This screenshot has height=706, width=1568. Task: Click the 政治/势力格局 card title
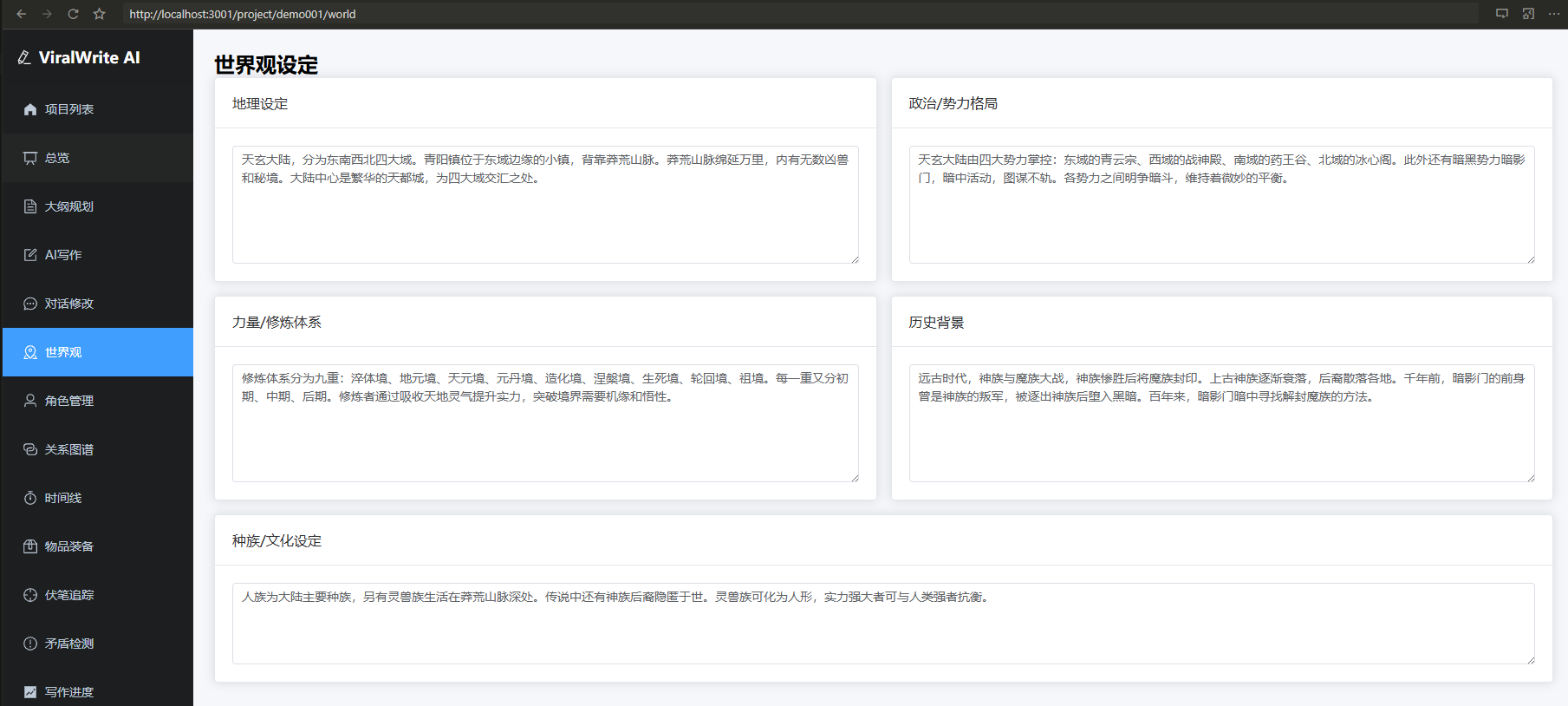[953, 104]
